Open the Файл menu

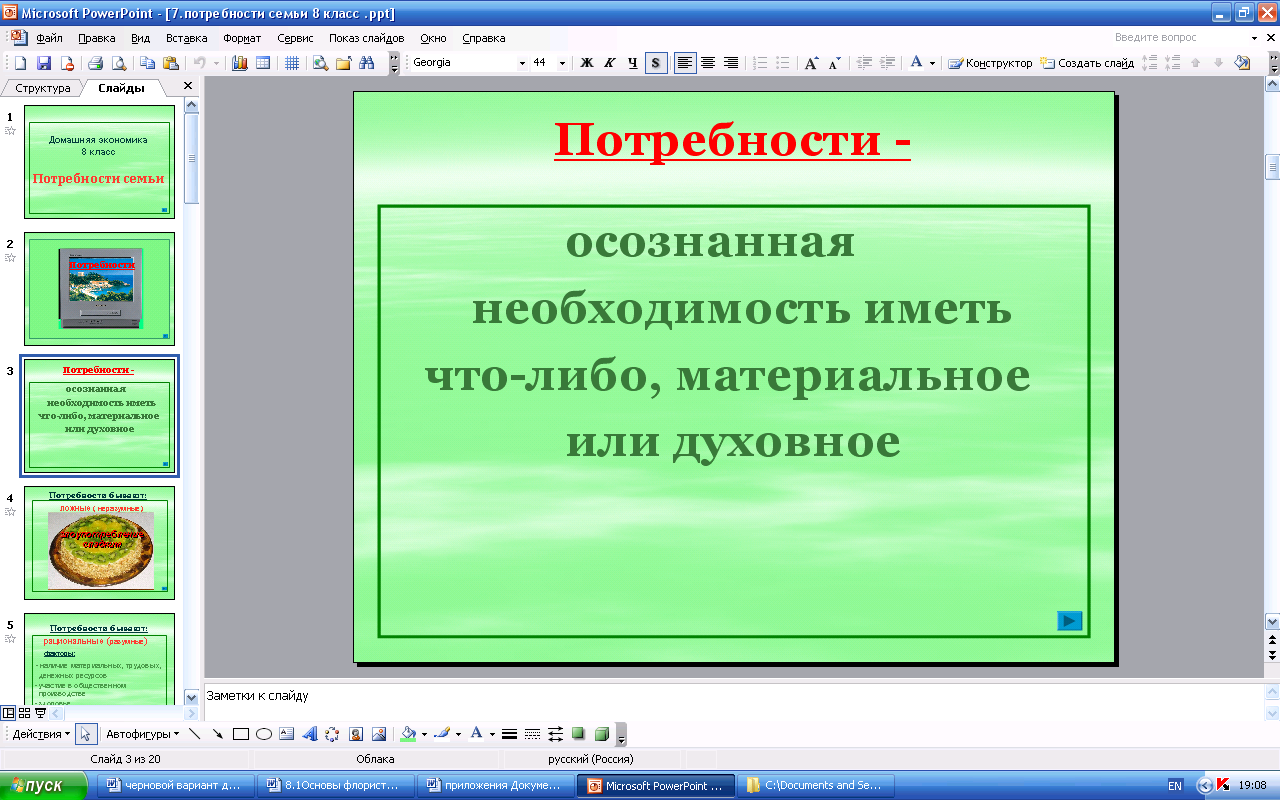(49, 38)
